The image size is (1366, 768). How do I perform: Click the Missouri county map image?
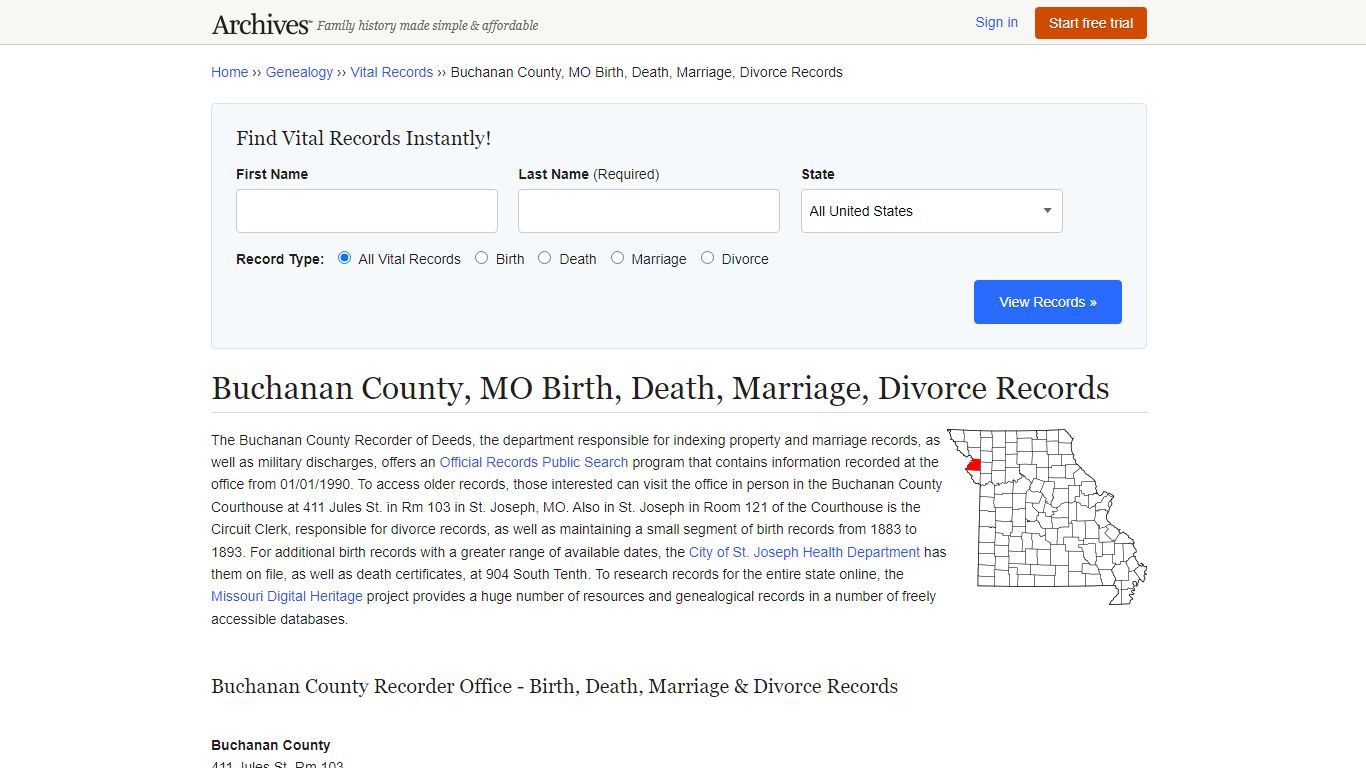(1047, 516)
